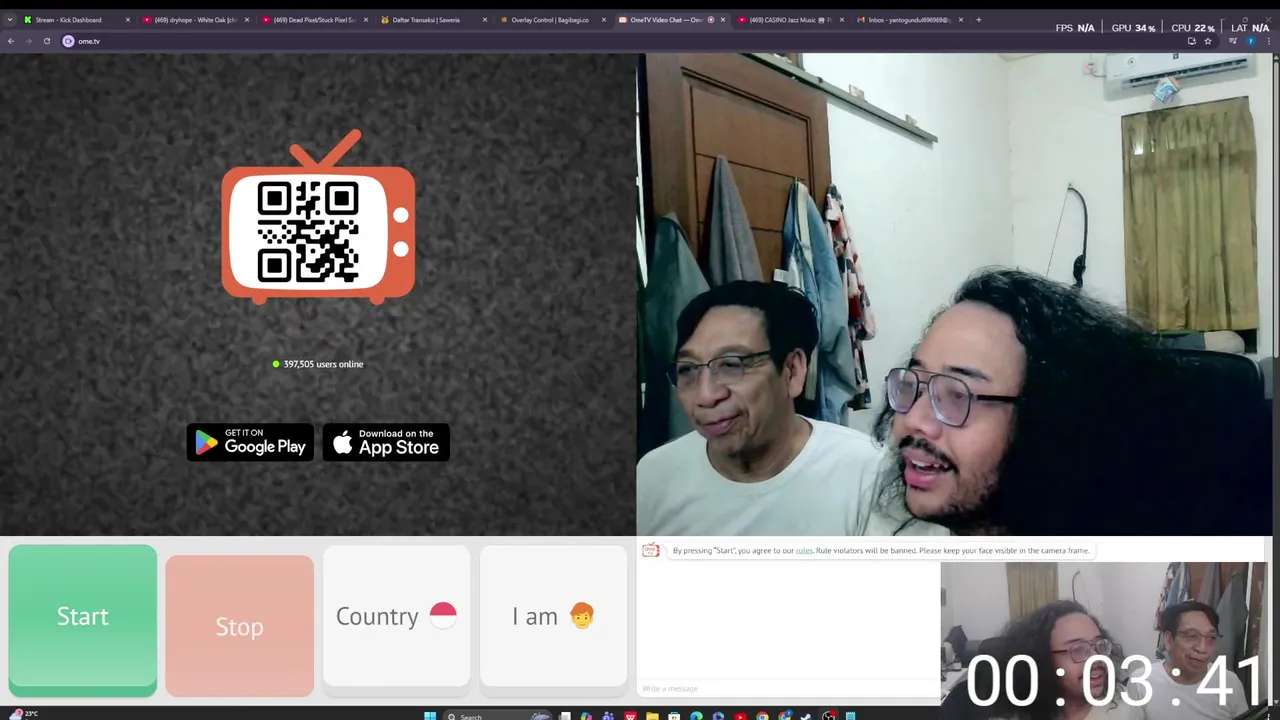Switch to the Dead Pixel/Stuck Pixel tab
This screenshot has width=1280, height=720.
(315, 20)
